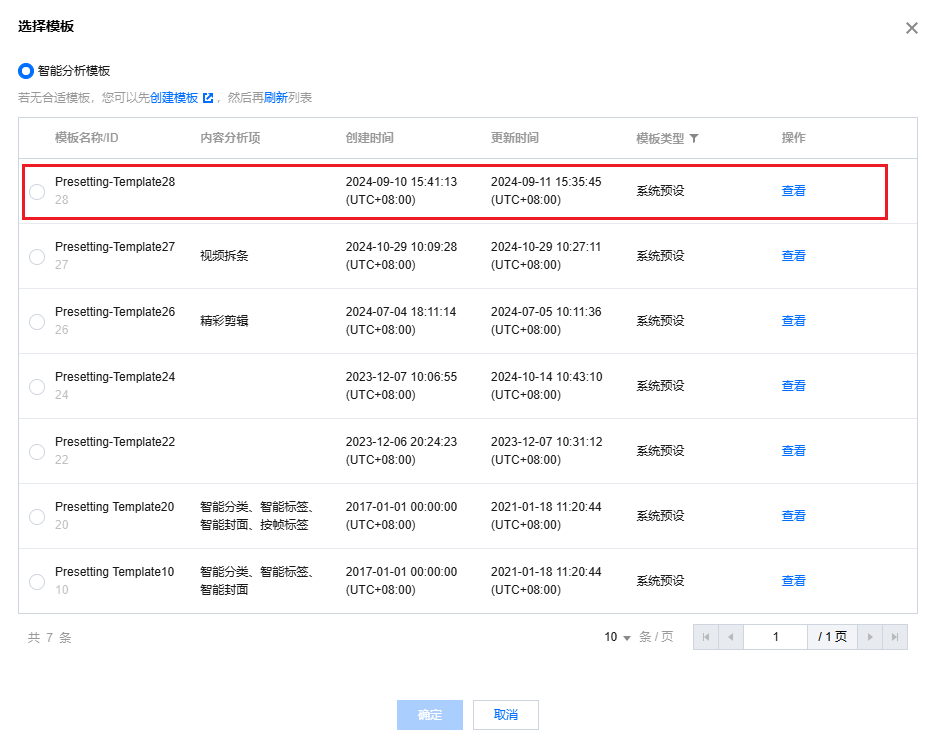View details of Presetting-Template27 via 查看

[793, 256]
